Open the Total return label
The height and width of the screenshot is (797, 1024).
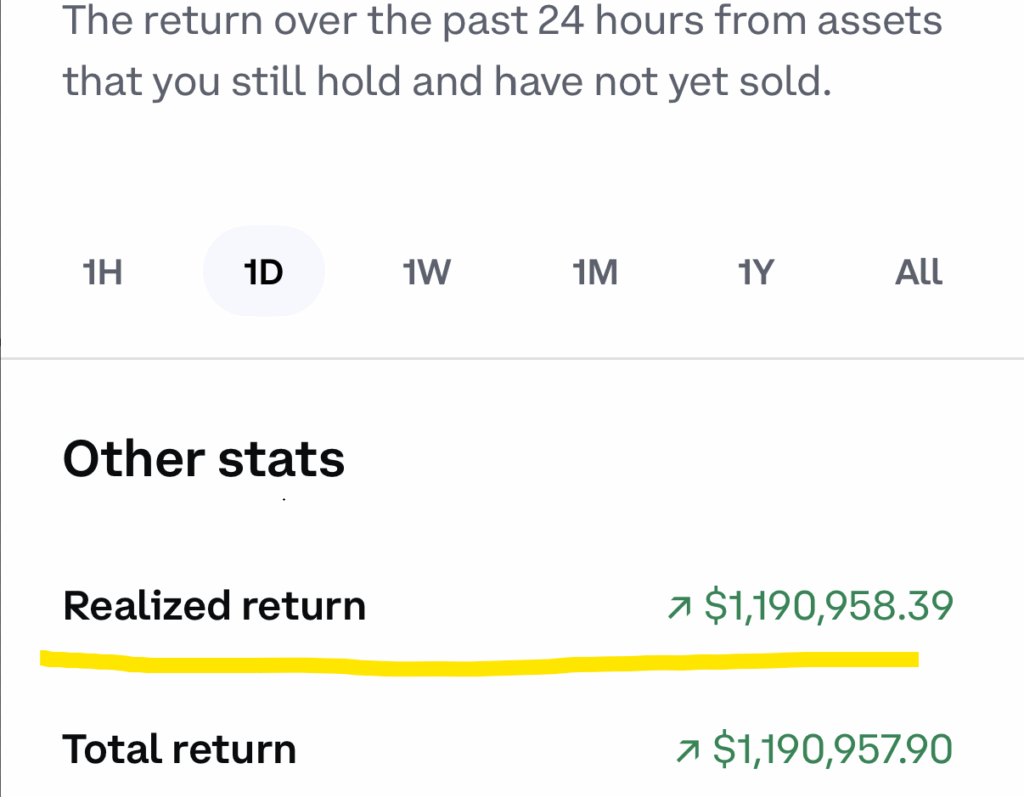pyautogui.click(x=179, y=750)
